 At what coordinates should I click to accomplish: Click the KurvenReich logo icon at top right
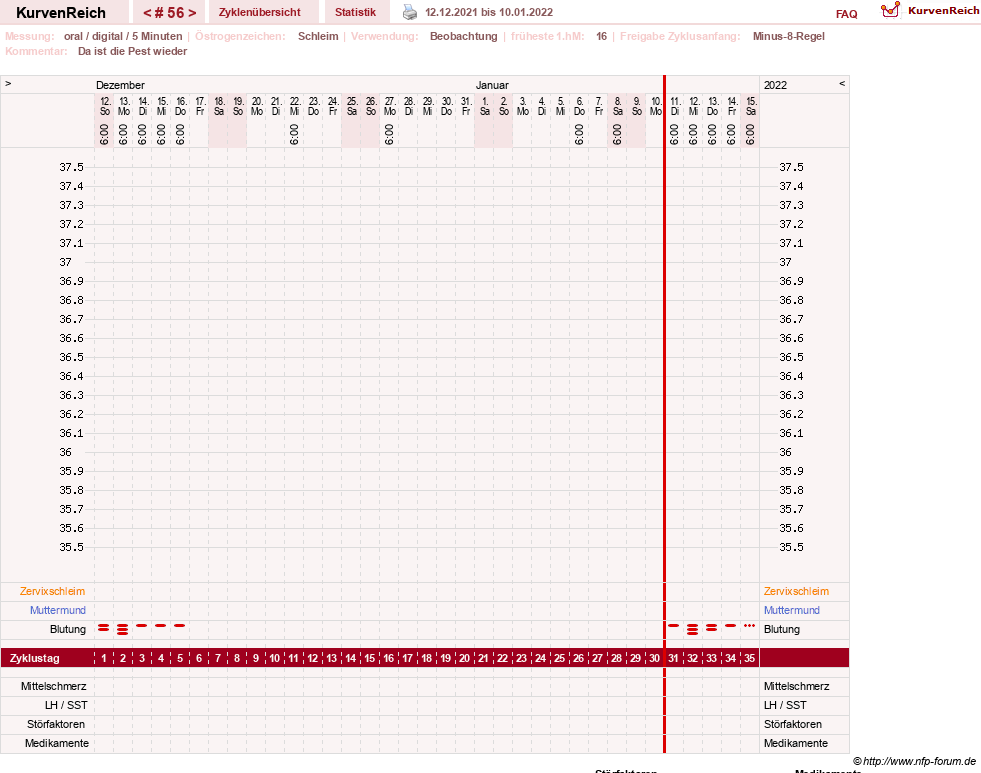(x=890, y=10)
